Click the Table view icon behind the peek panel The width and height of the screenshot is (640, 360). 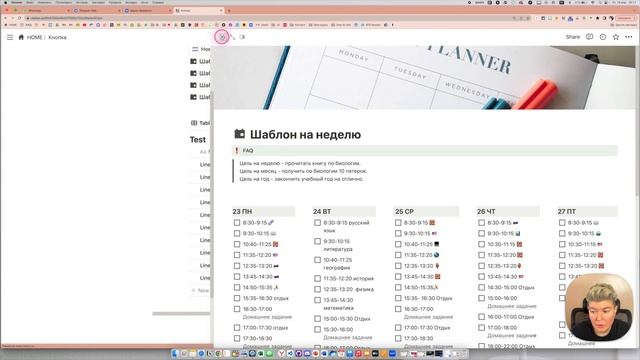pyautogui.click(x=194, y=123)
